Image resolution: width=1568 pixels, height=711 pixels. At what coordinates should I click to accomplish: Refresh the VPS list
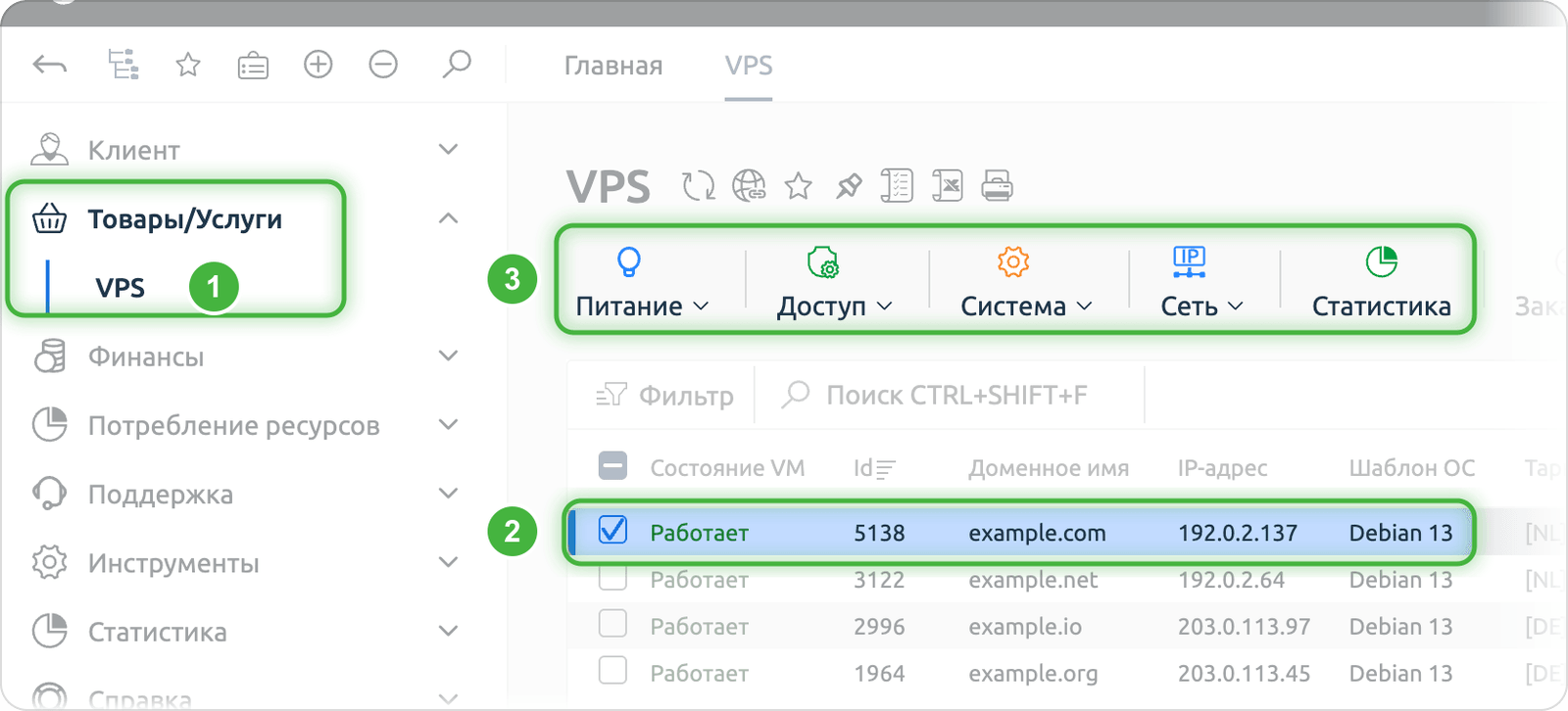point(699,185)
